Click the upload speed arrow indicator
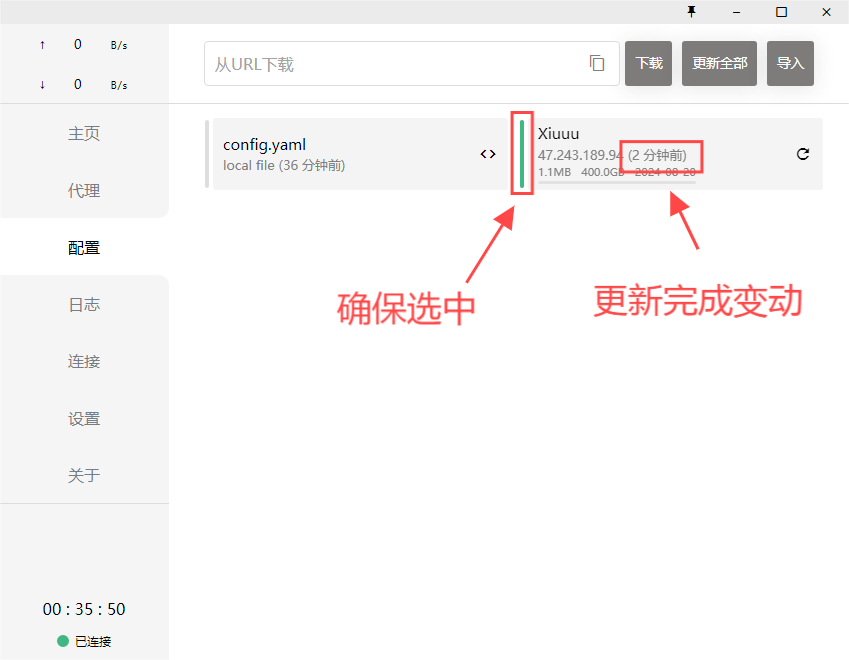Viewport: 849px width, 660px height. coord(42,45)
